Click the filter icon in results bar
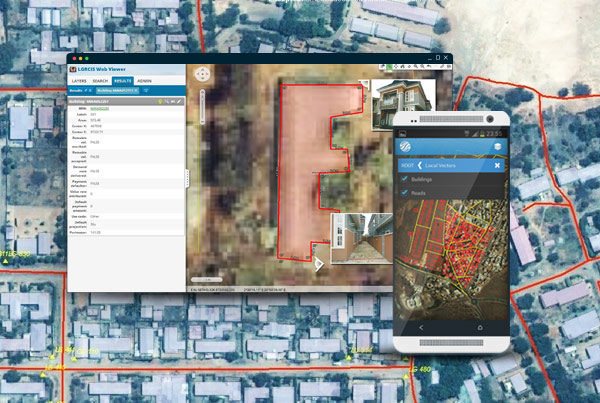 146,91
